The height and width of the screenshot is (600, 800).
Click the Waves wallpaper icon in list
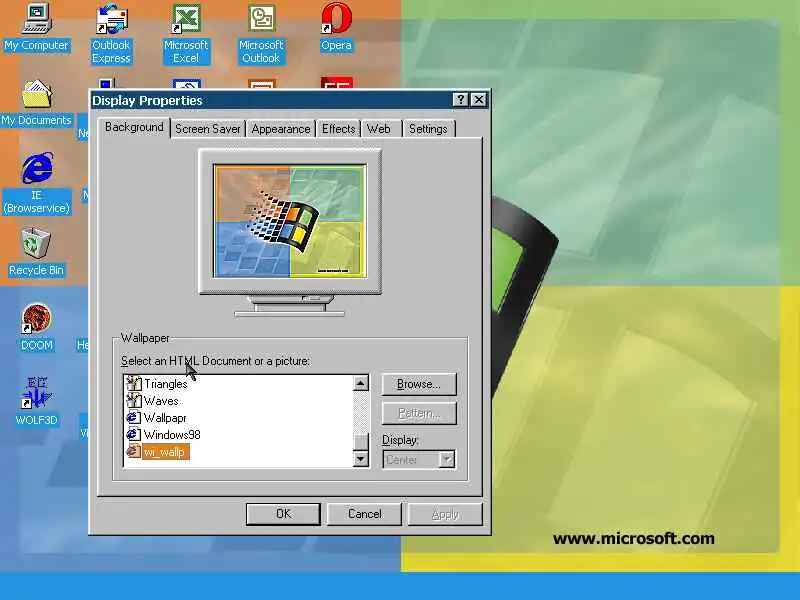133,401
